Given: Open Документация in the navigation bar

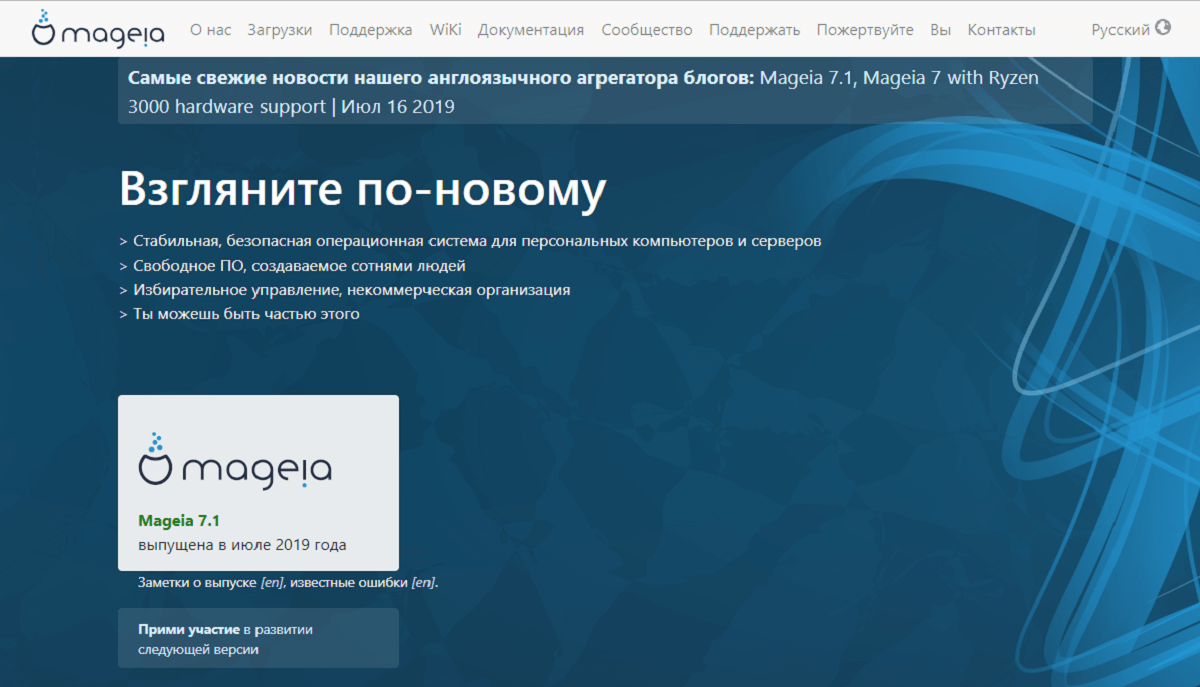Looking at the screenshot, I should point(530,30).
